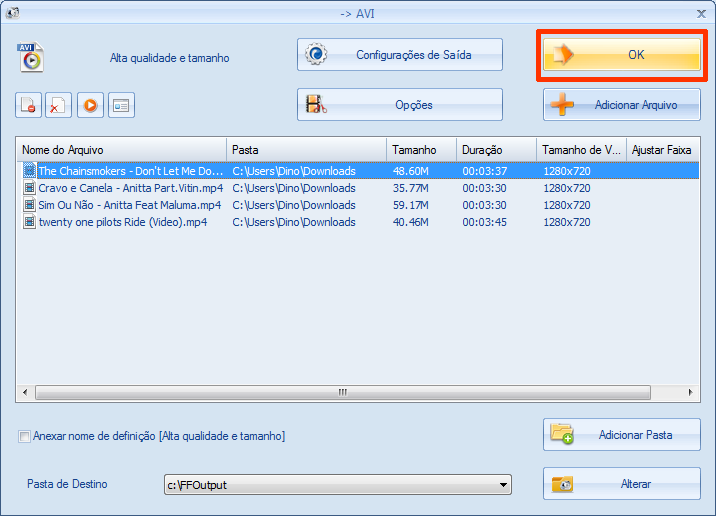Click the Pasta column header
This screenshot has height=516, width=716.
coord(306,150)
